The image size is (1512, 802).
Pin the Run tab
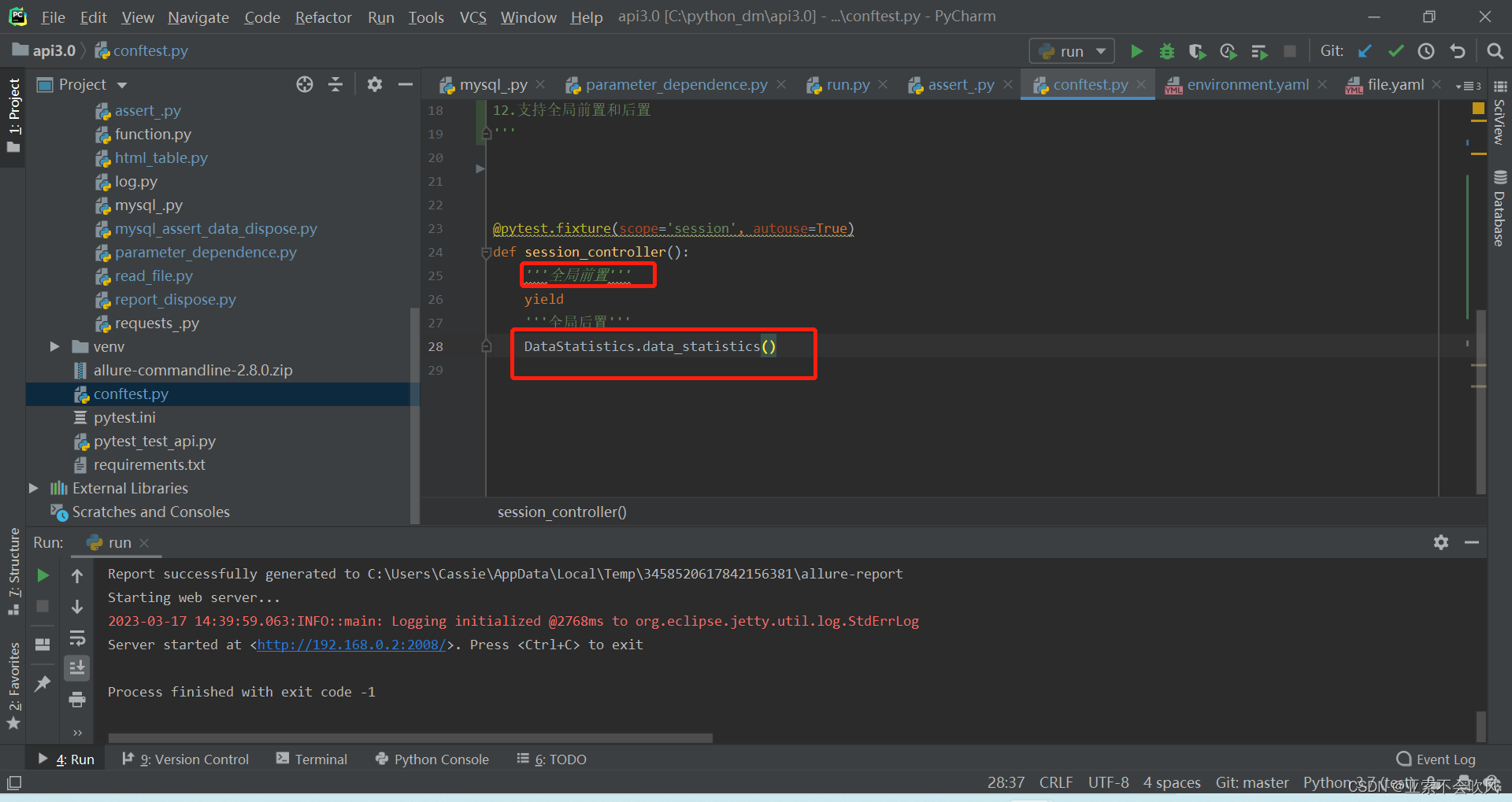[43, 683]
